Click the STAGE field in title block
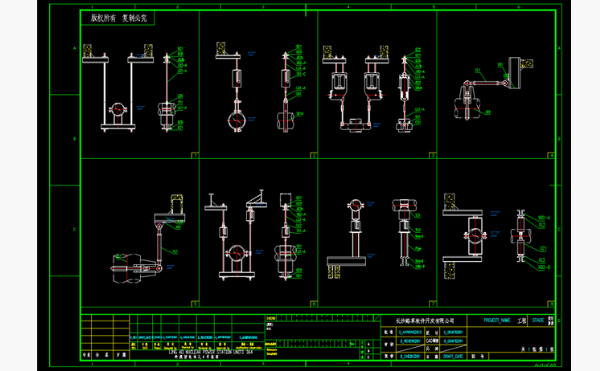This screenshot has height=371, width=600. click(x=538, y=320)
